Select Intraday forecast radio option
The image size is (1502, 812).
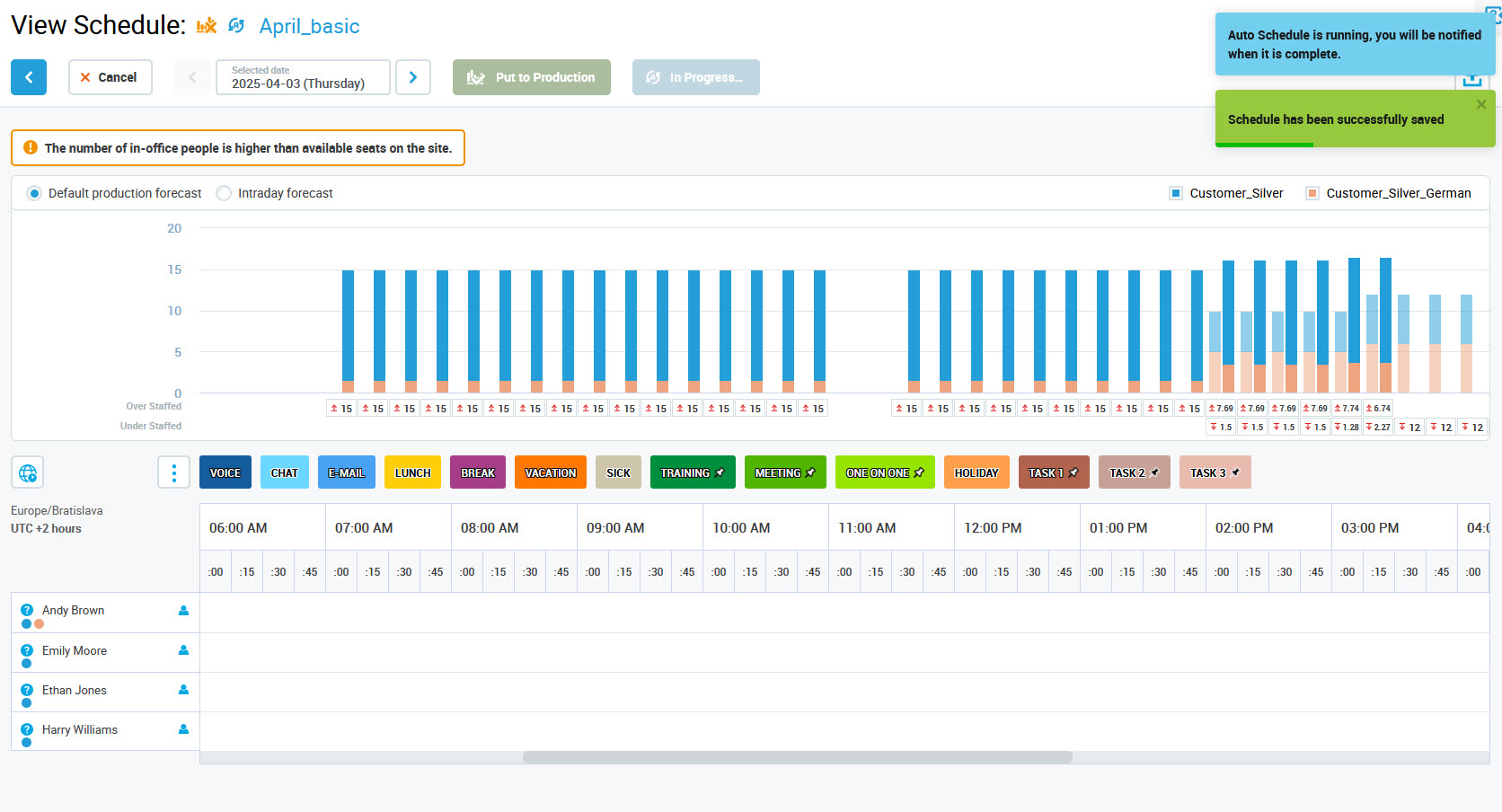[224, 193]
